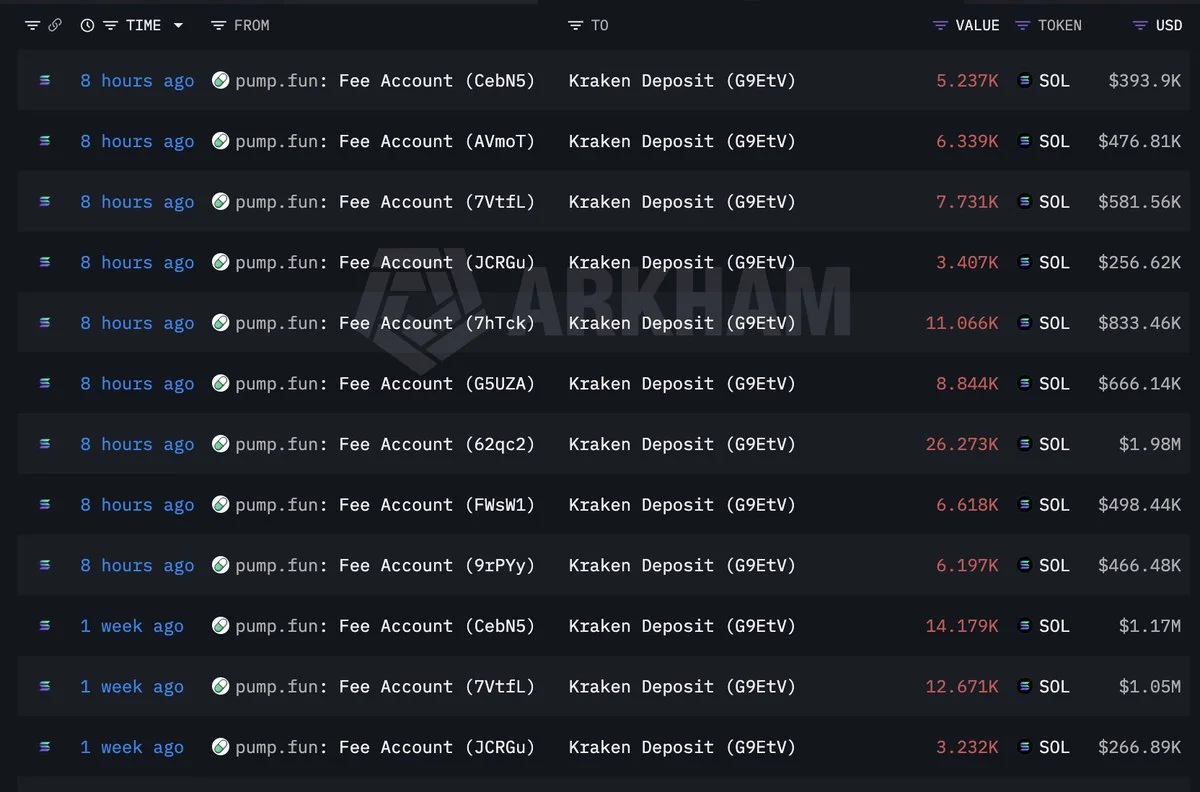Click pump.fun logo in the AVmoT row
The width and height of the screenshot is (1200, 792).
221,141
